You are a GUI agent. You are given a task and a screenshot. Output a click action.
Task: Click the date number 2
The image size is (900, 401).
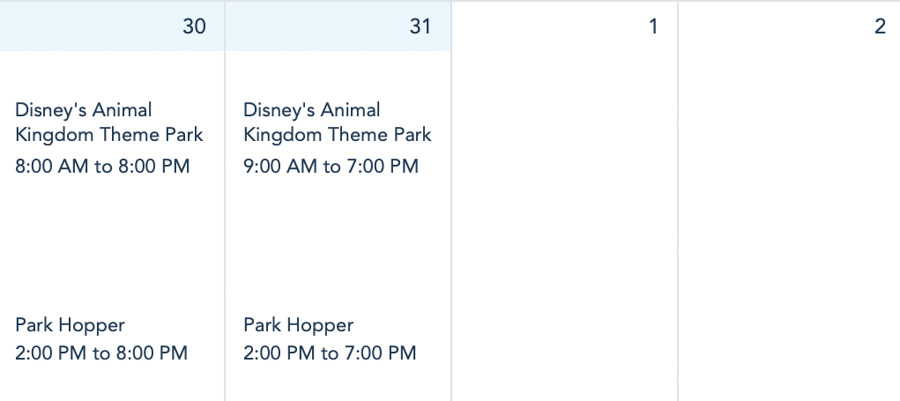879,27
